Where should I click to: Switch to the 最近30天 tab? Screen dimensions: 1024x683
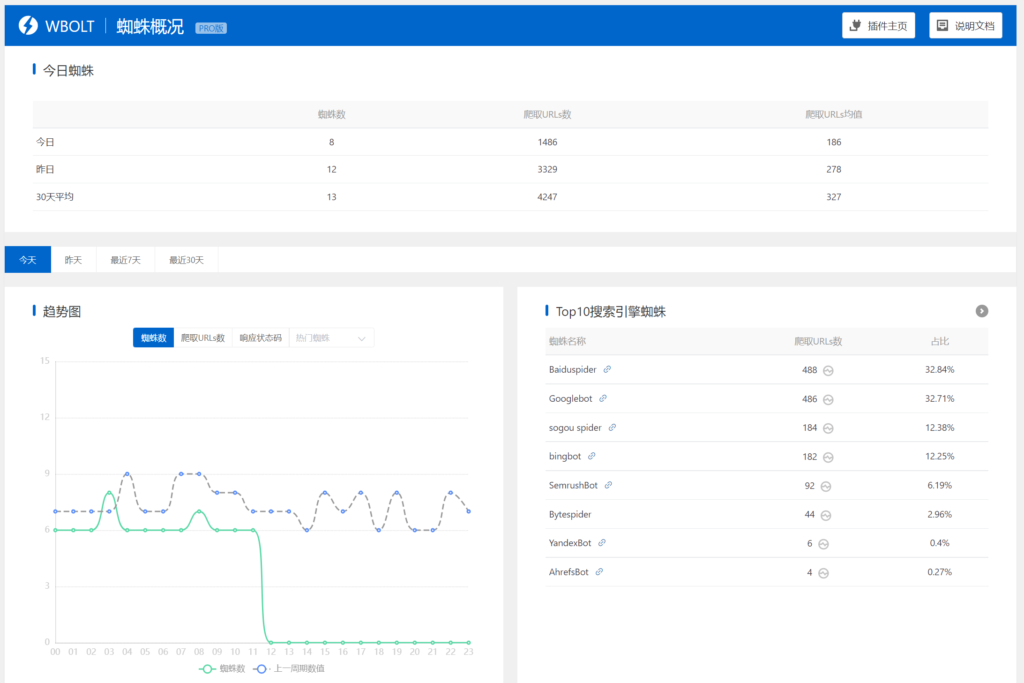pyautogui.click(x=189, y=259)
